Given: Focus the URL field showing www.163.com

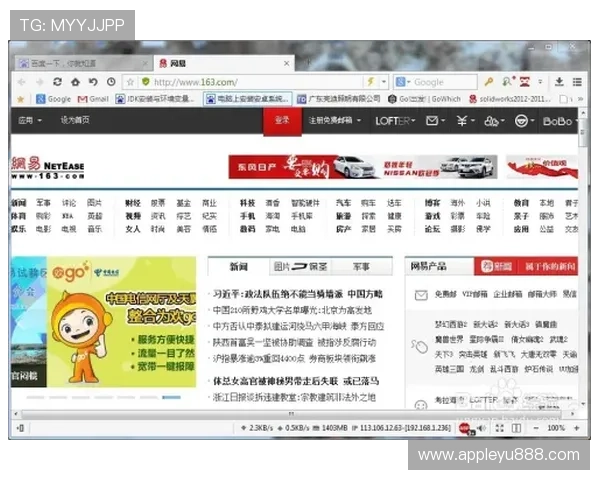Looking at the screenshot, I should (256, 82).
